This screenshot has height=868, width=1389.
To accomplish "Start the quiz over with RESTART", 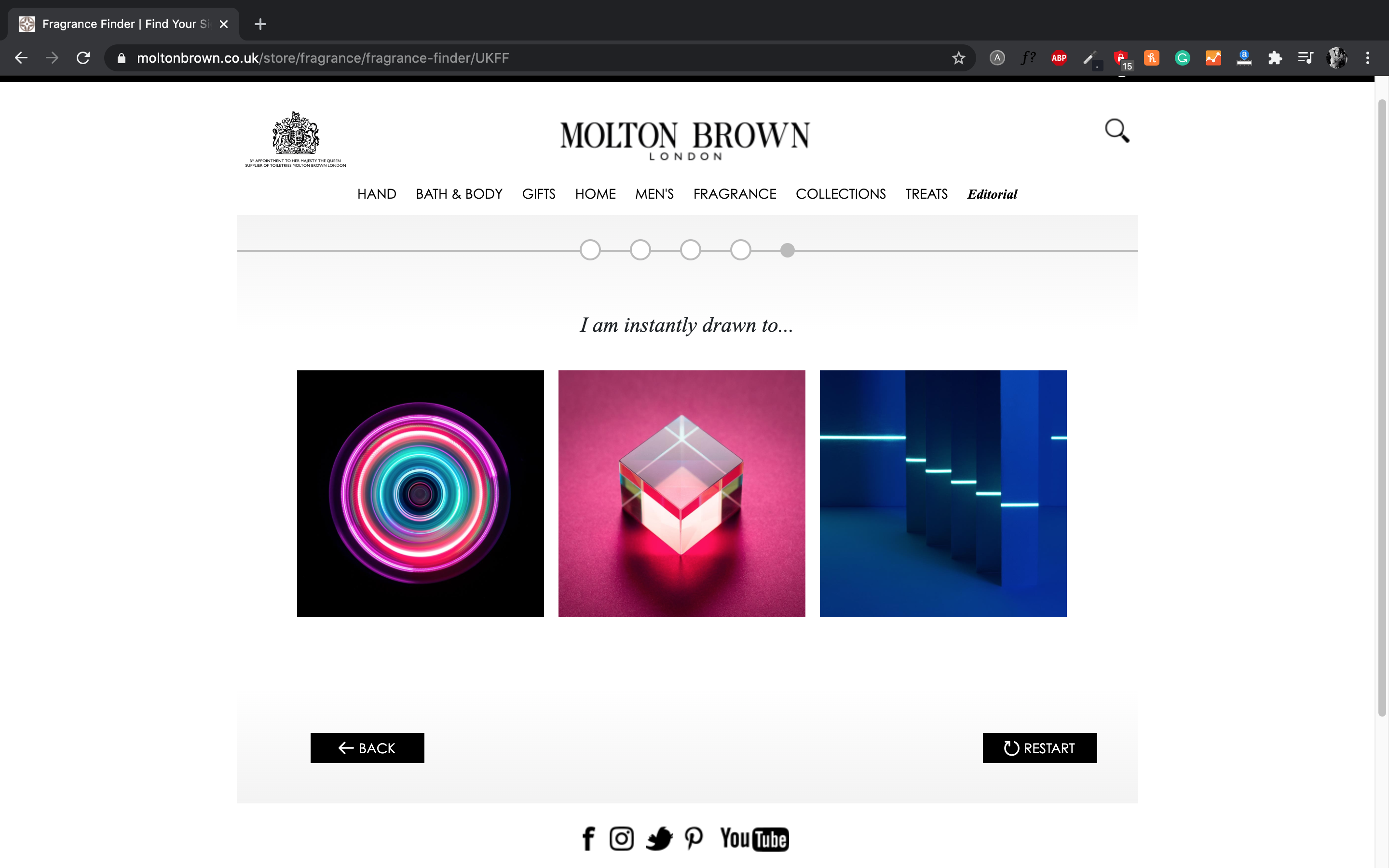I will pyautogui.click(x=1039, y=748).
